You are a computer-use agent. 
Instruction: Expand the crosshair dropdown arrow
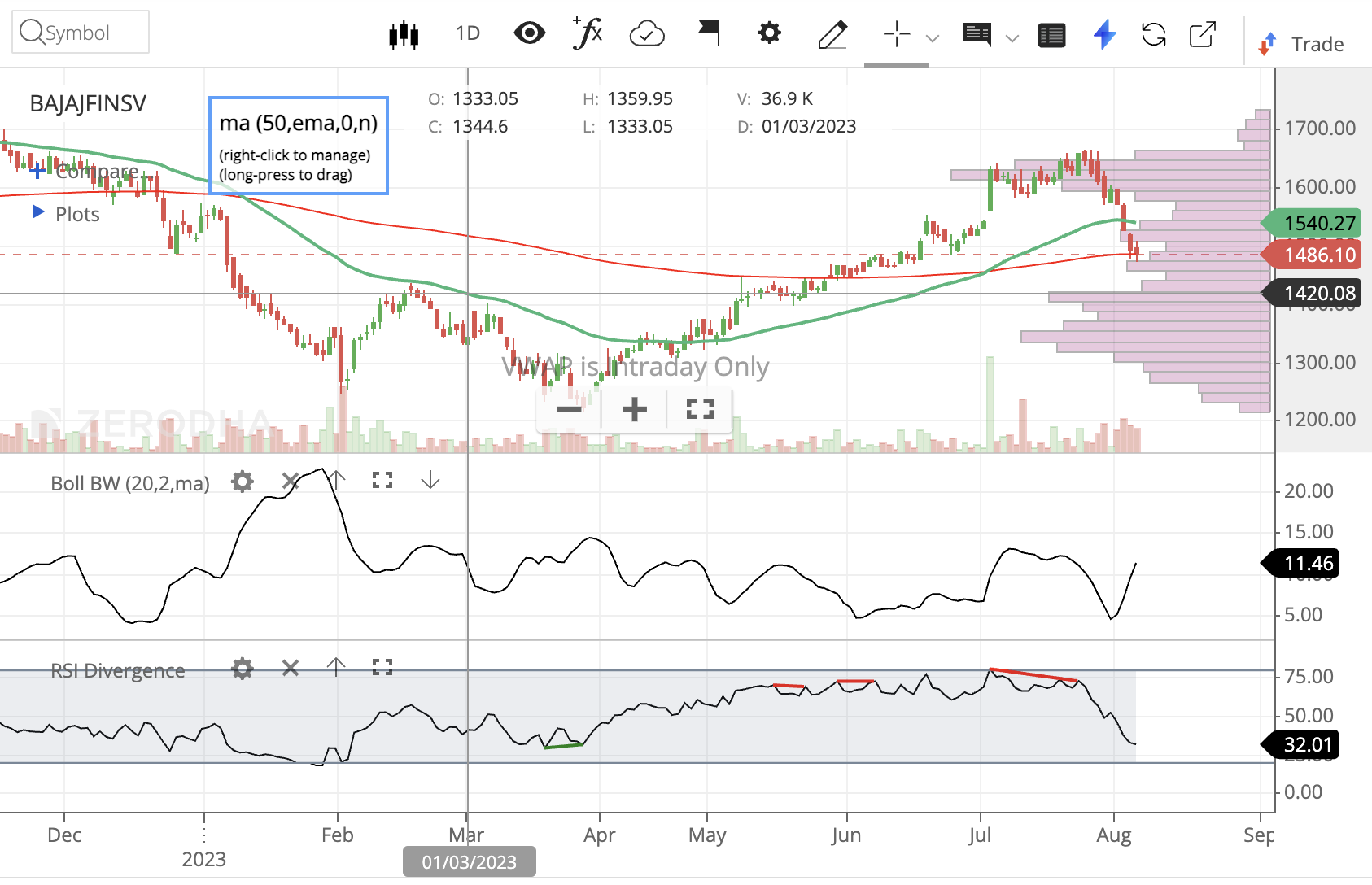933,37
